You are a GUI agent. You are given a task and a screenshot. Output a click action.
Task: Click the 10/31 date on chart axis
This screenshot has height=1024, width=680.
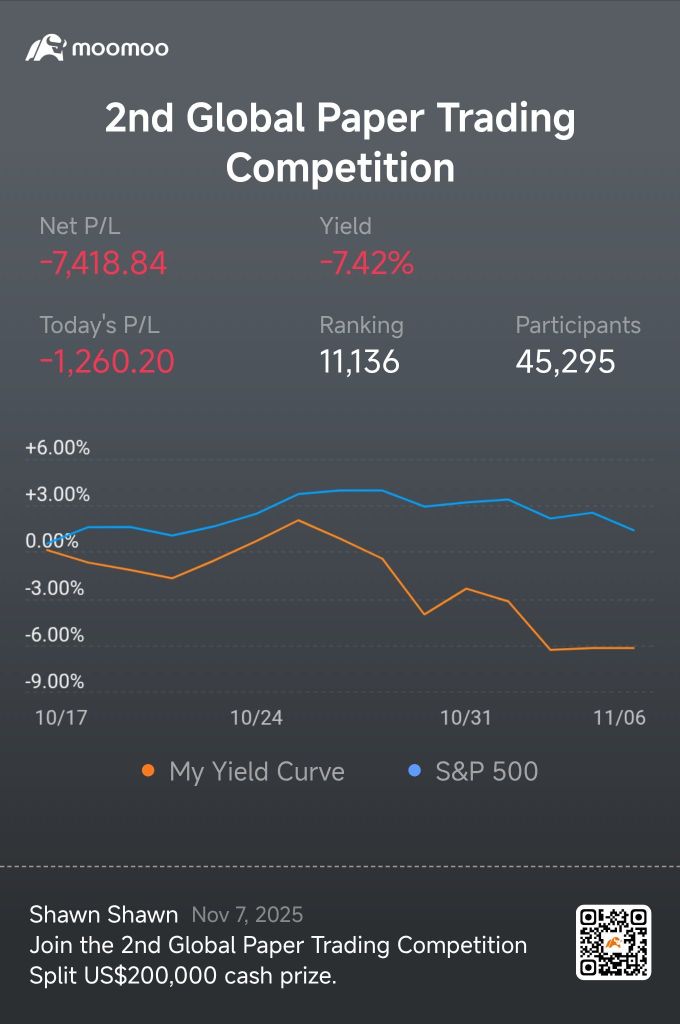(466, 718)
